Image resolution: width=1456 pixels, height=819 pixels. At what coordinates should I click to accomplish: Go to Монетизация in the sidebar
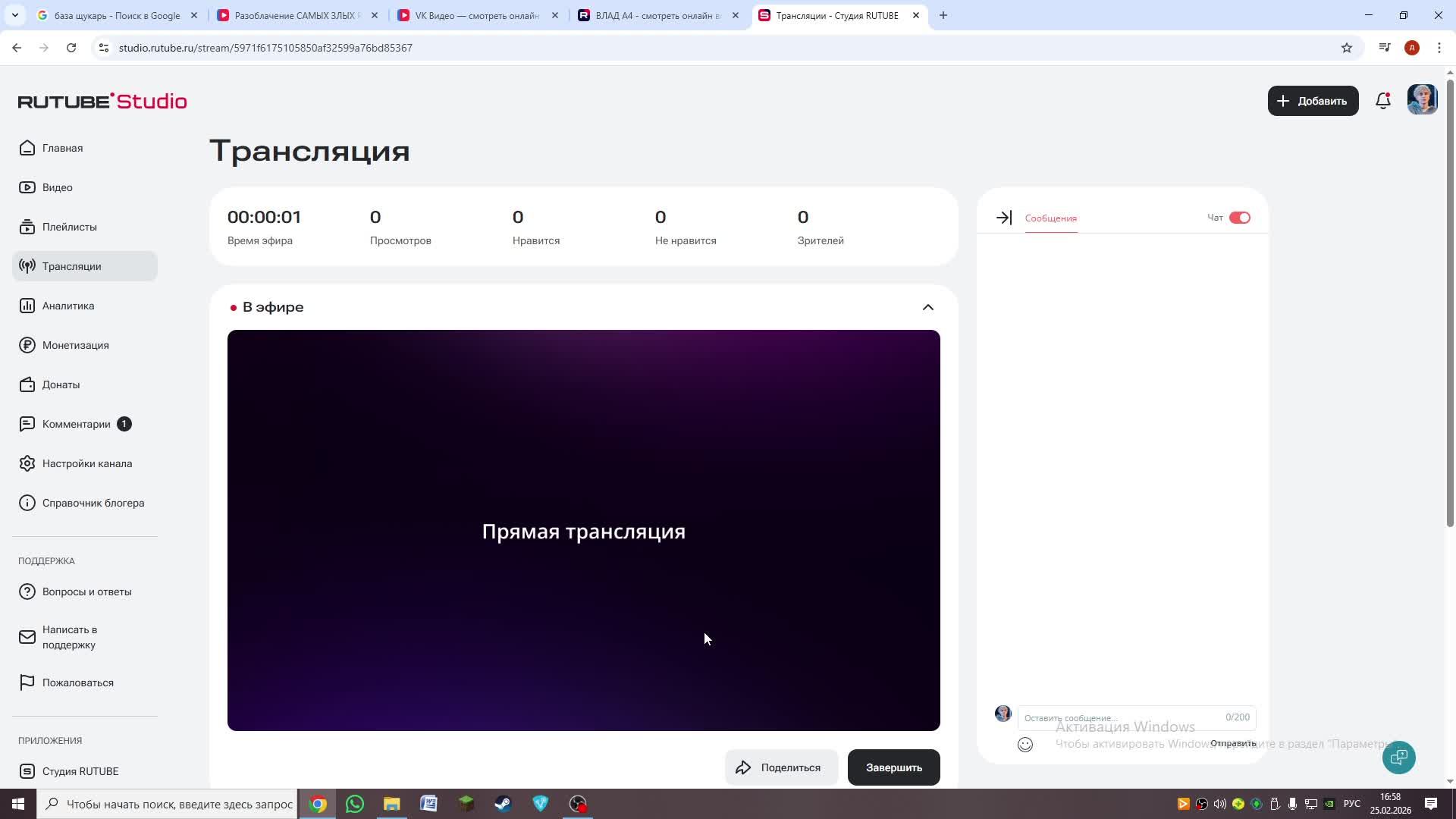tap(75, 345)
